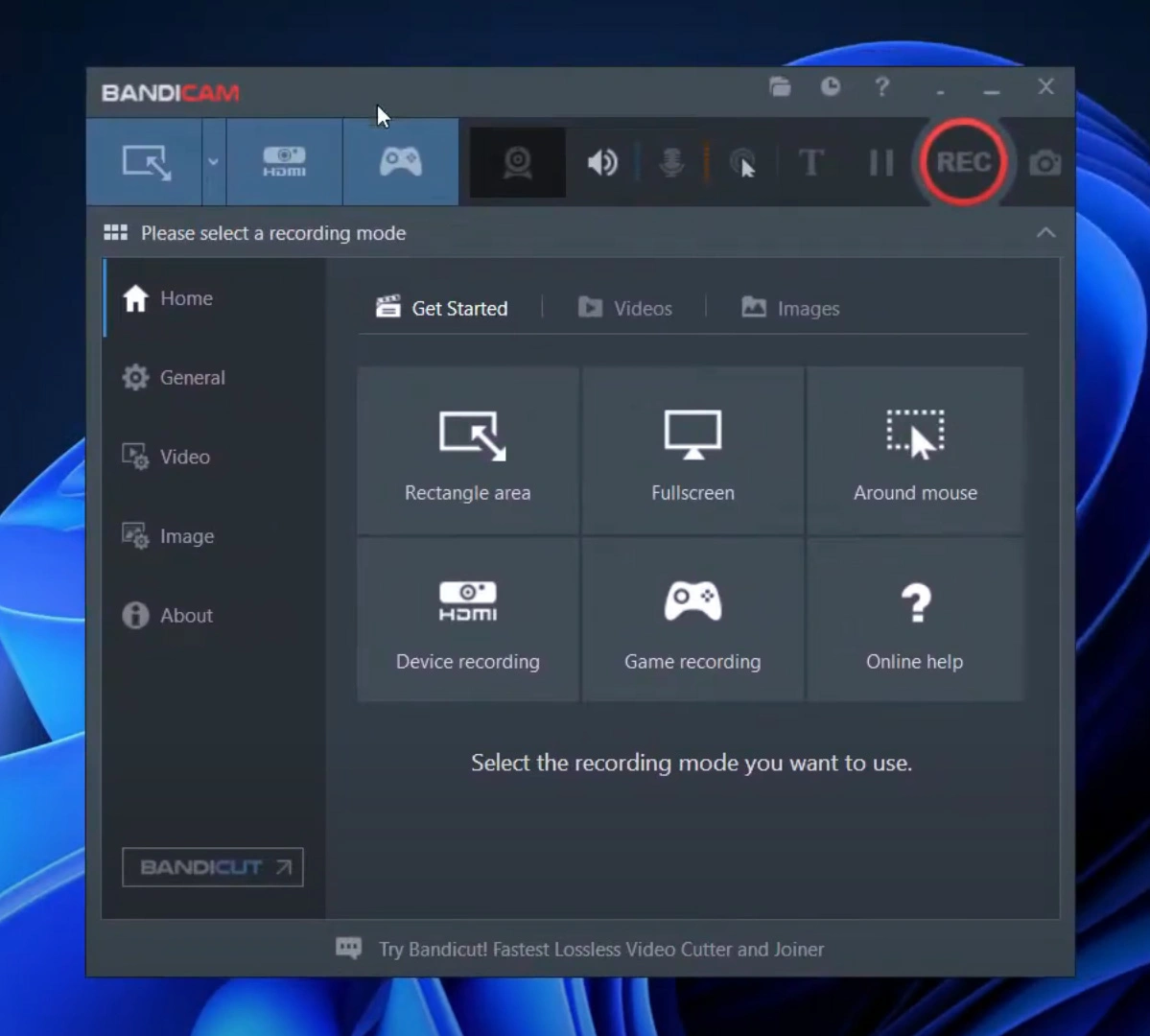Viewport: 1150px width, 1036px height.
Task: Choose Fullscreen recording mode tile
Action: [x=692, y=451]
